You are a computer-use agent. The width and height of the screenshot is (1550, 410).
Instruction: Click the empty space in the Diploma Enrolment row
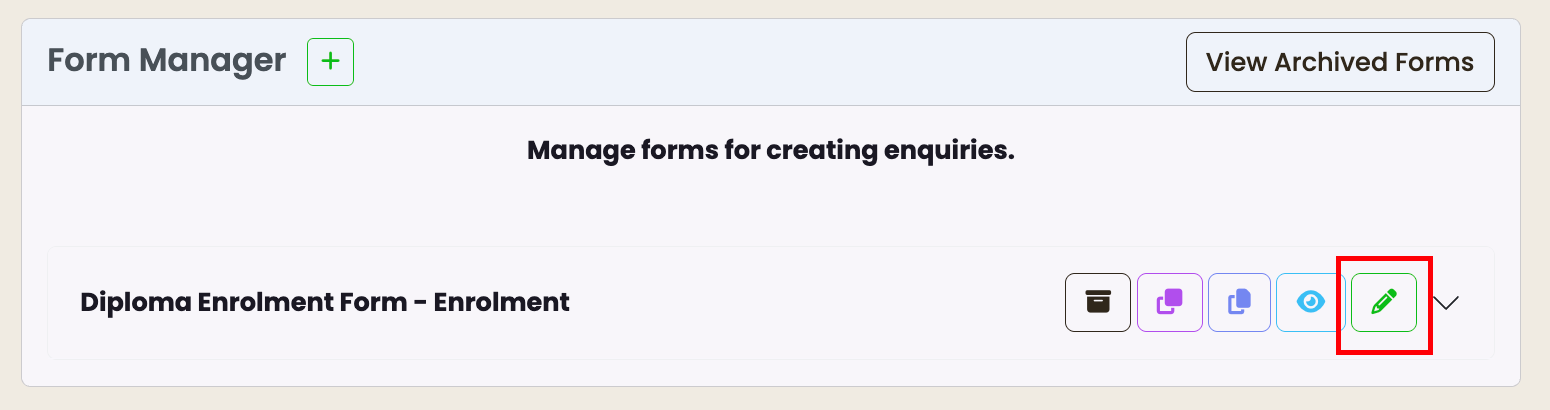pyautogui.click(x=815, y=302)
